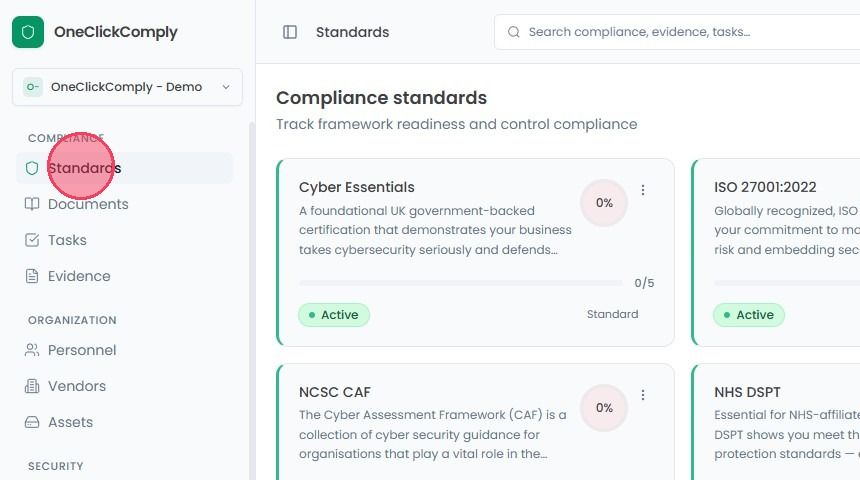Click Cyber Essentials progress bar
This screenshot has width=860, height=480.
[461, 283]
